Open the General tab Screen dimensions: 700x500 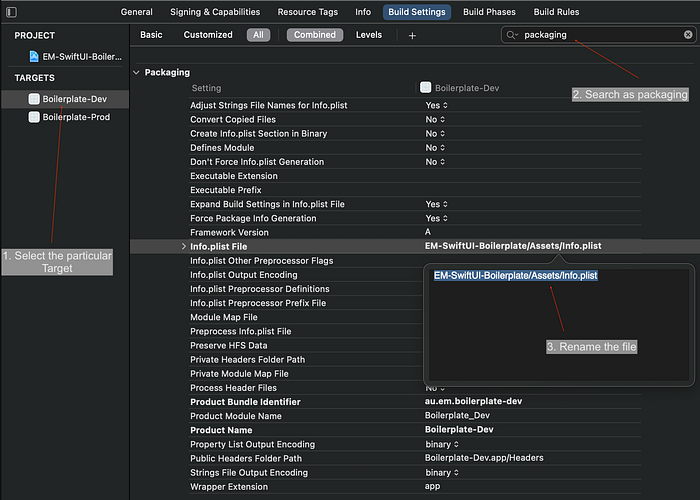pyautogui.click(x=137, y=12)
